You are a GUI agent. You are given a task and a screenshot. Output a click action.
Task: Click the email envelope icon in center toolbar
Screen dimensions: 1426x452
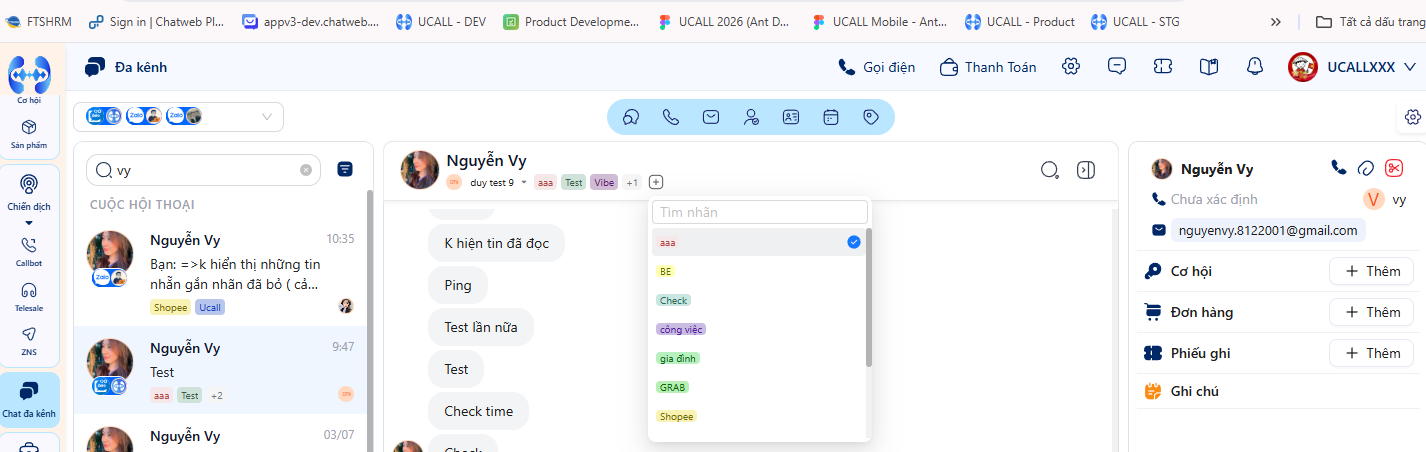(x=711, y=117)
